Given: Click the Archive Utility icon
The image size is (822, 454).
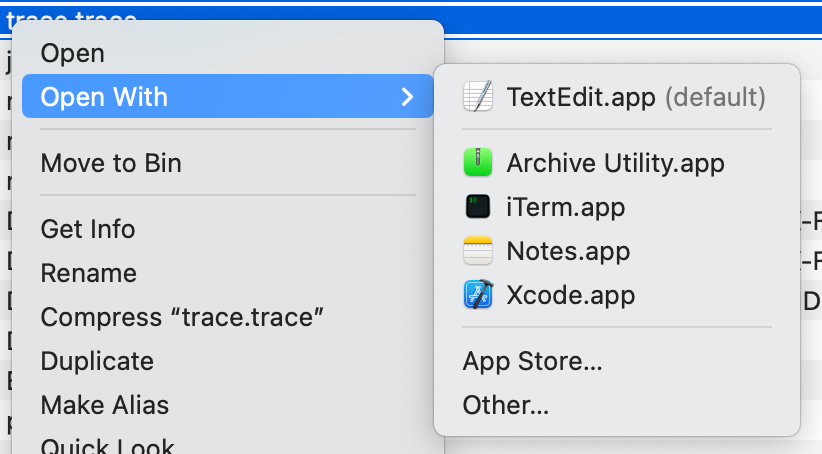Looking at the screenshot, I should (478, 162).
